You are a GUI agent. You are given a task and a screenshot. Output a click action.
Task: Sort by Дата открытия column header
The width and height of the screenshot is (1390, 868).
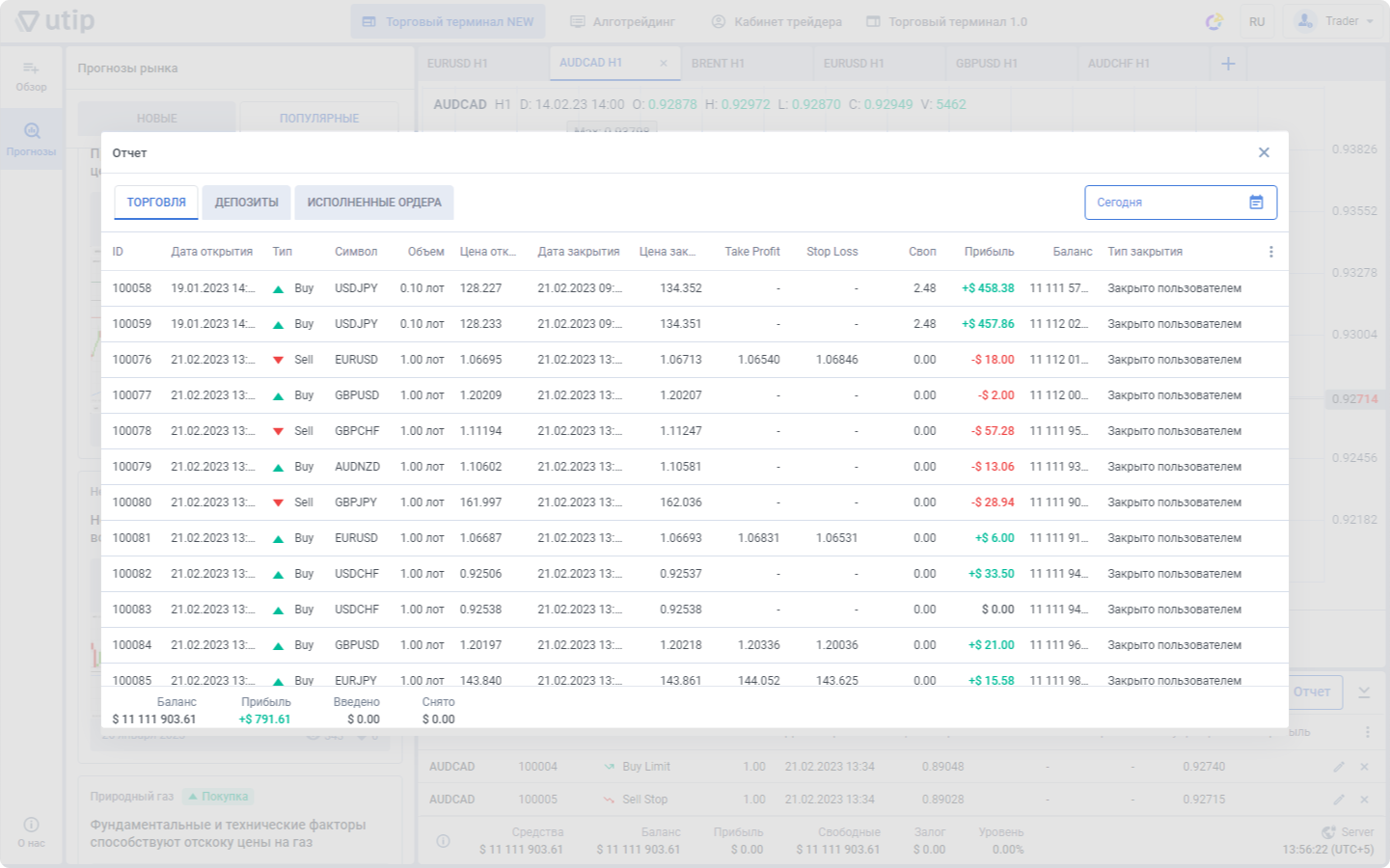coord(212,252)
